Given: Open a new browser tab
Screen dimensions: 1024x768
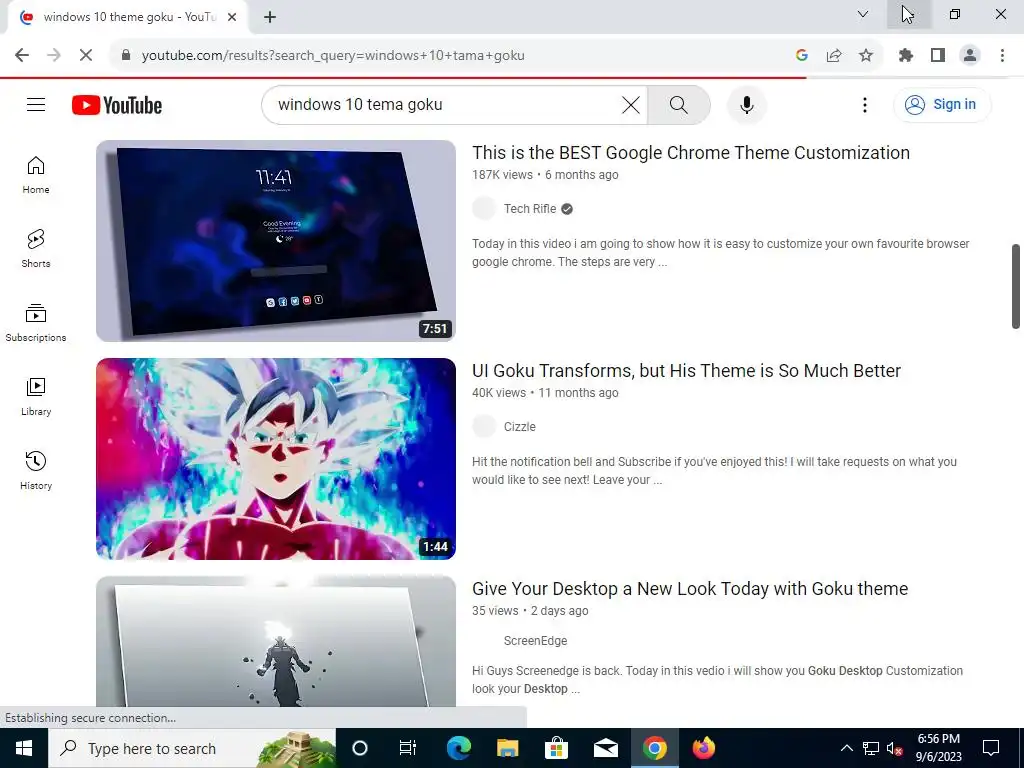Looking at the screenshot, I should pos(270,17).
